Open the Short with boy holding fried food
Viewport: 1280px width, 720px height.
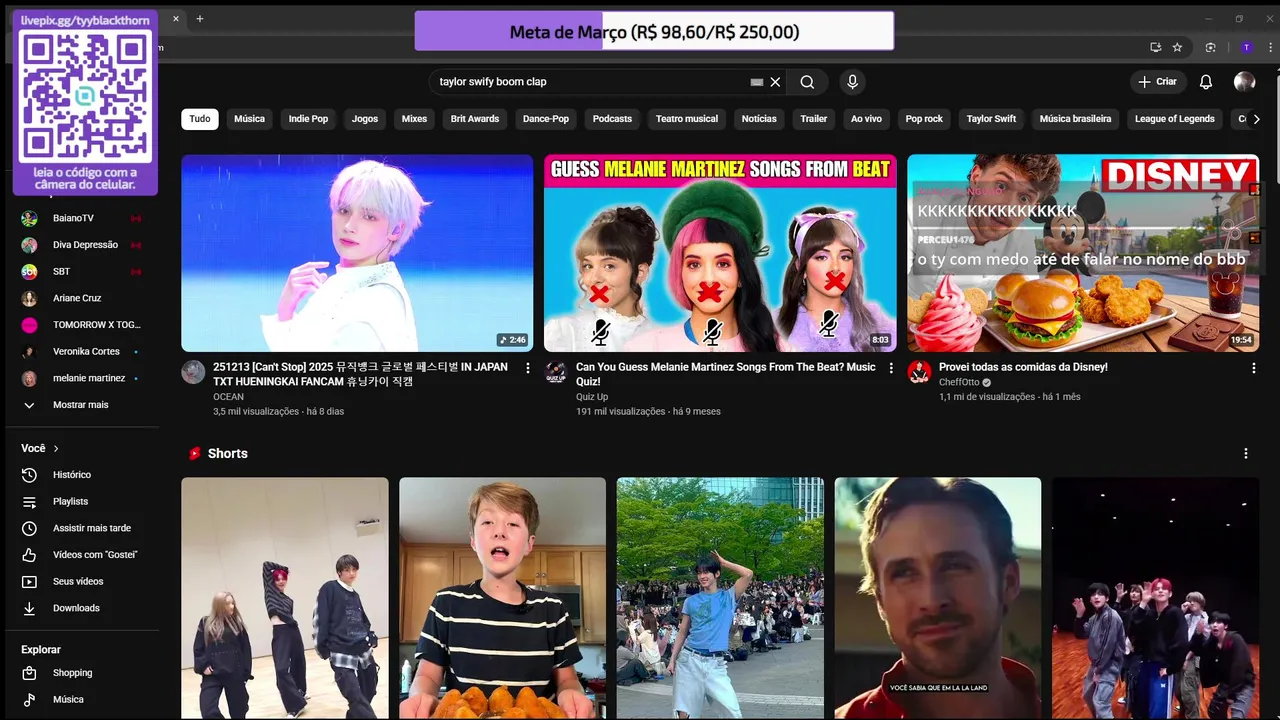click(502, 598)
